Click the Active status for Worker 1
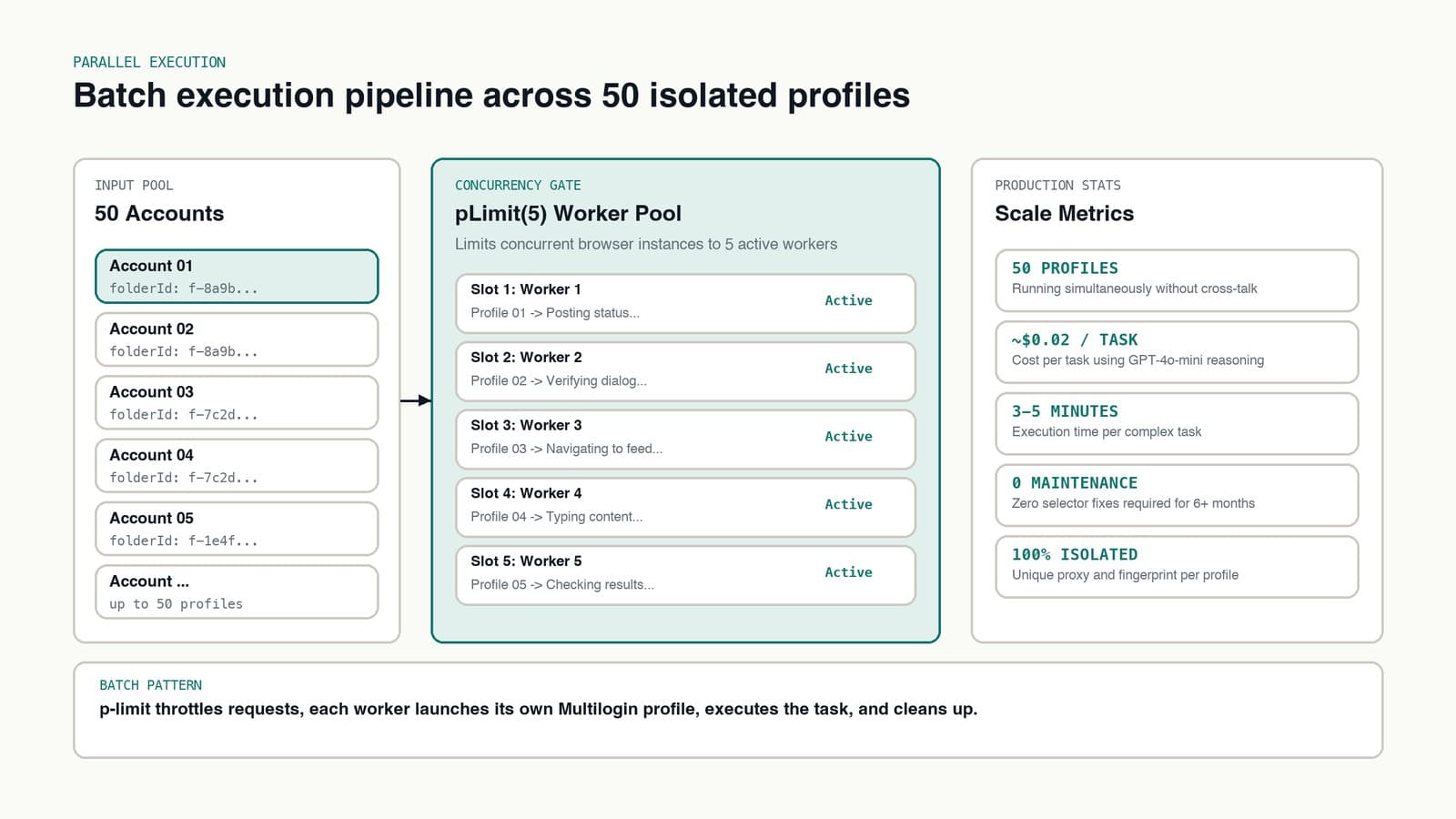 pos(848,300)
